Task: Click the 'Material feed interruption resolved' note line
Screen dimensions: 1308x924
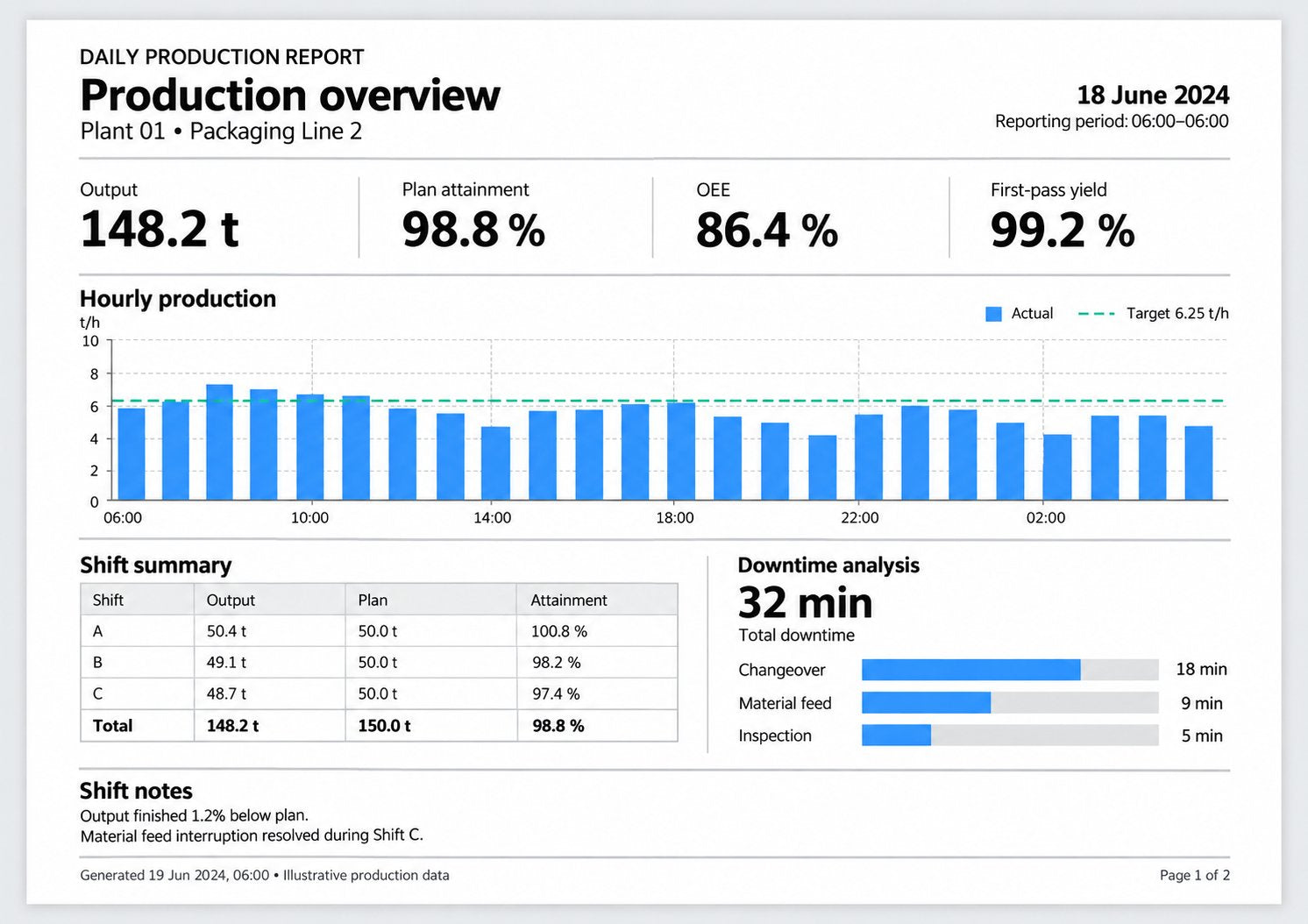Action: pyautogui.click(x=252, y=836)
